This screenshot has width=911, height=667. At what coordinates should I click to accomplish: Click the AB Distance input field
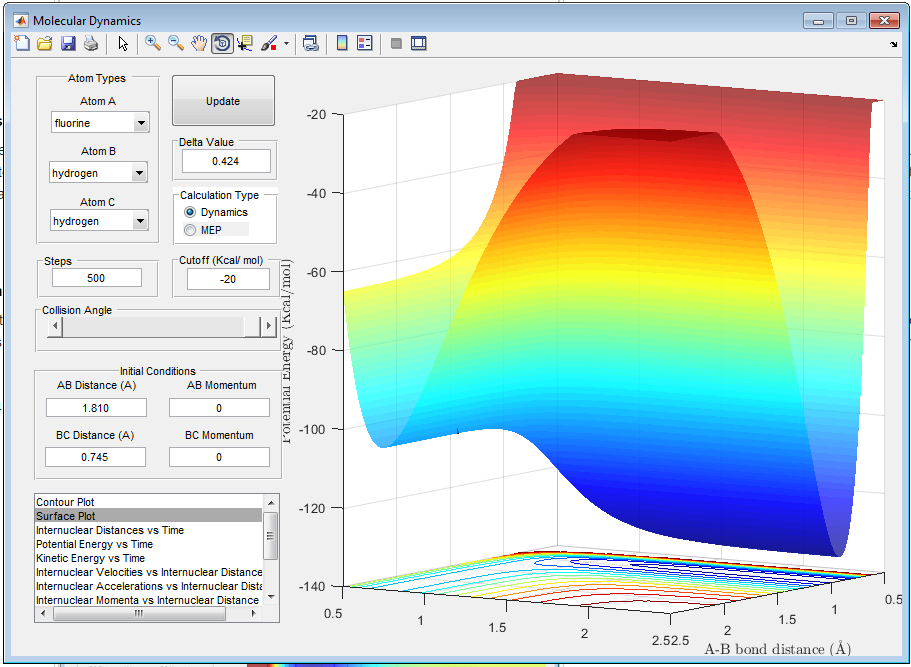coord(96,408)
